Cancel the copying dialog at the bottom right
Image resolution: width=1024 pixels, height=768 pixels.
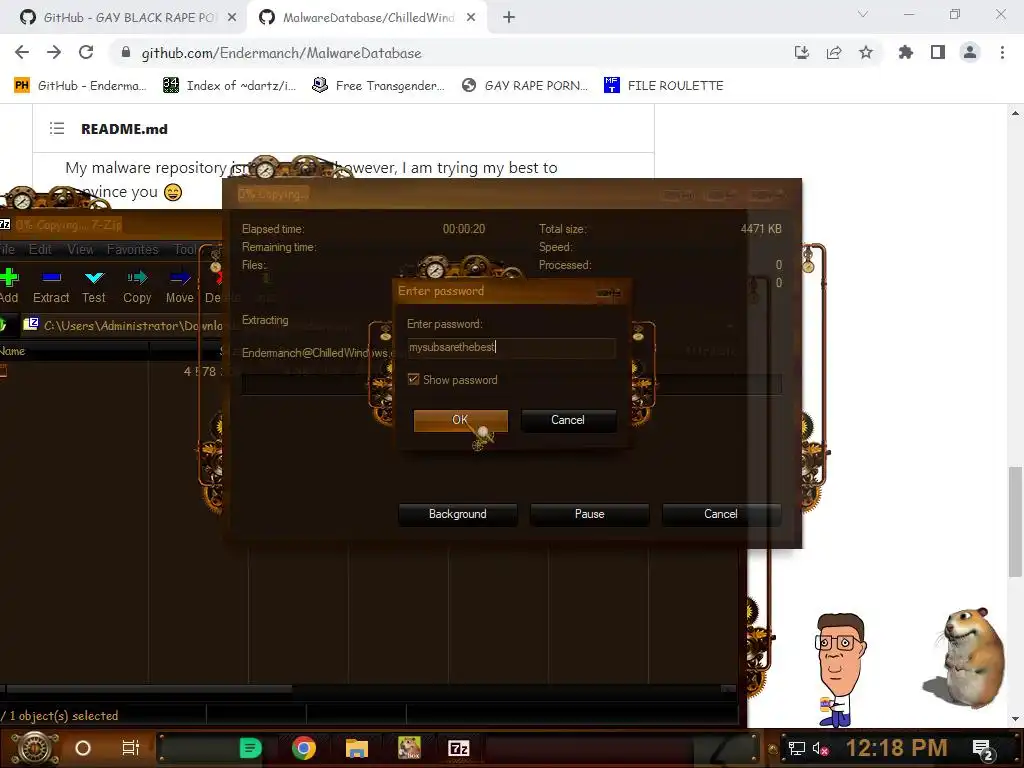pyautogui.click(x=721, y=514)
